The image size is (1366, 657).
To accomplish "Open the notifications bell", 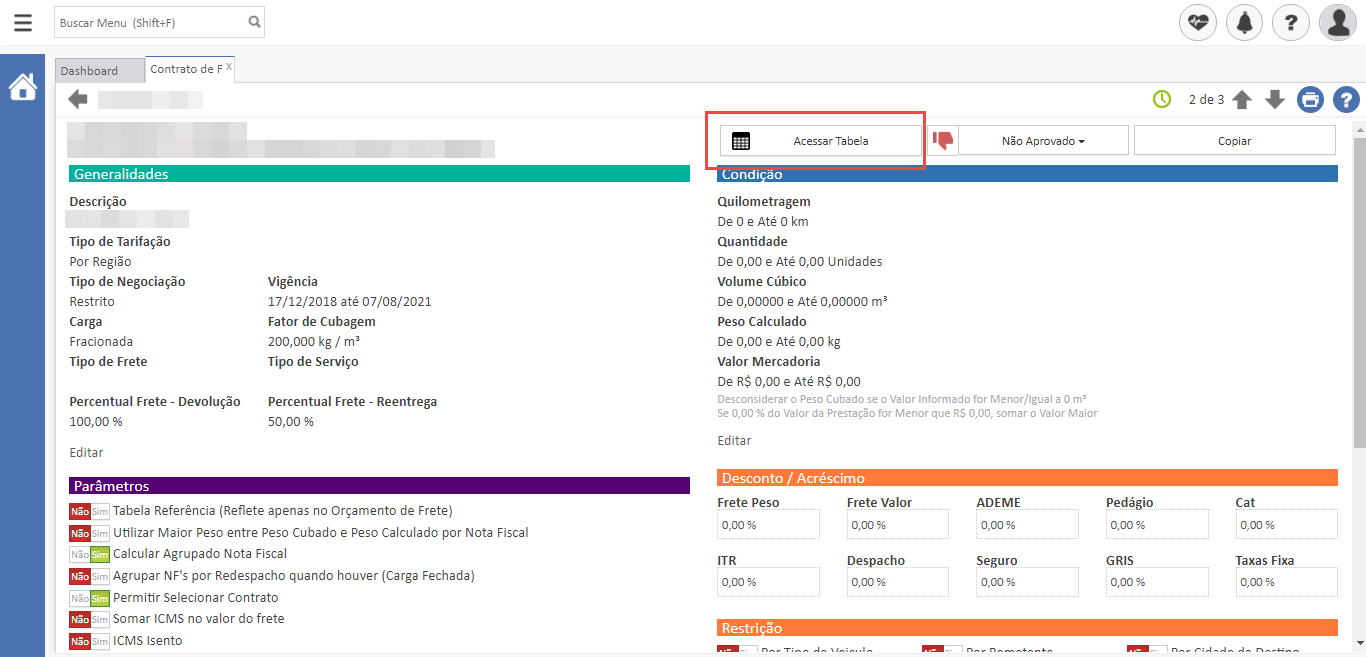I will pyautogui.click(x=1244, y=22).
